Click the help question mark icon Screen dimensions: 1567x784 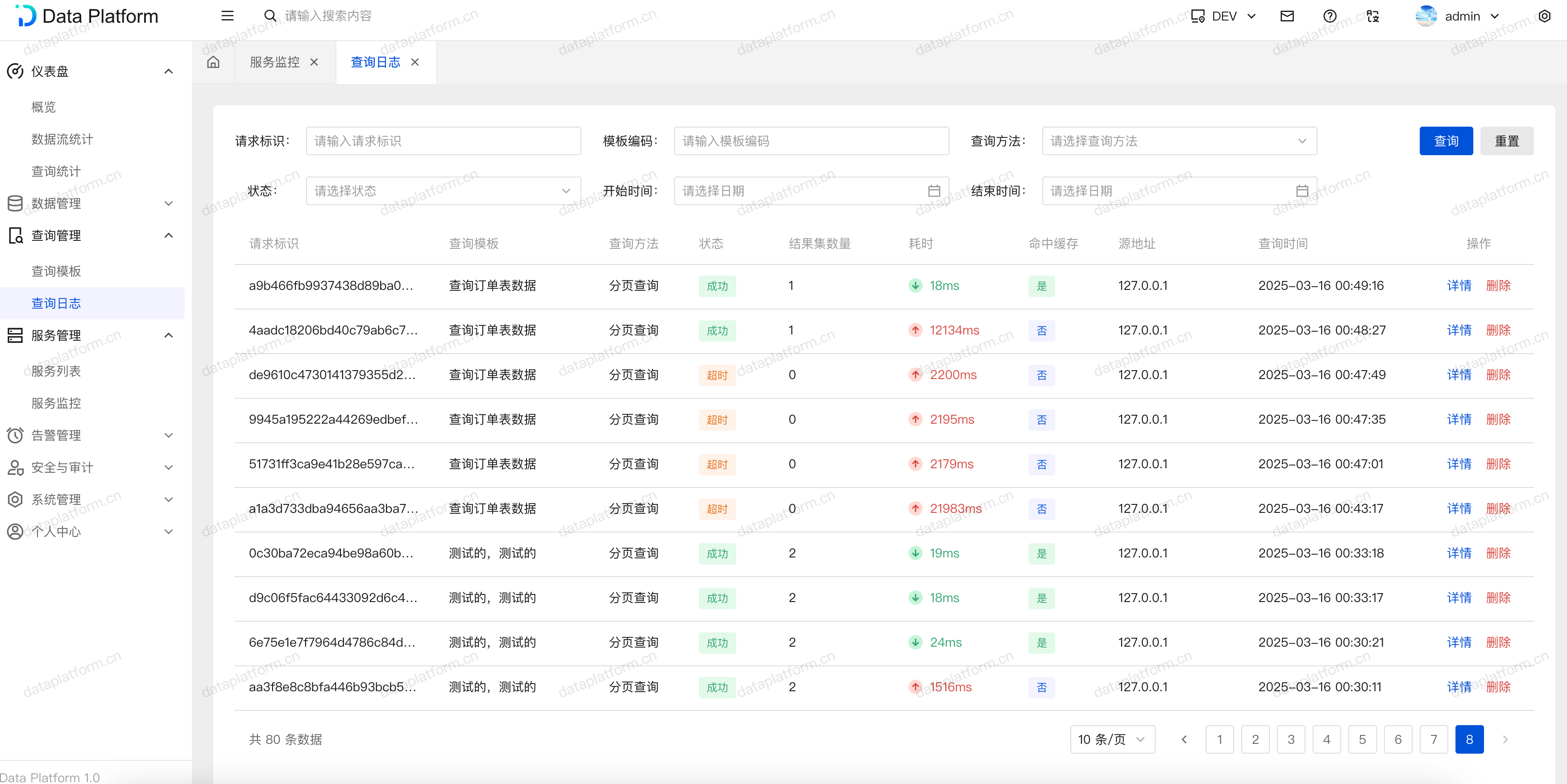pos(1330,16)
